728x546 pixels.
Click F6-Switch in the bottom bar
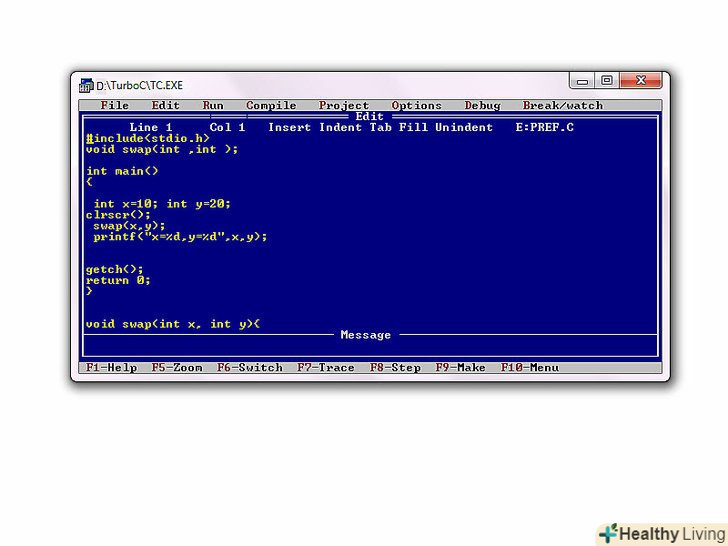pyautogui.click(x=250, y=368)
